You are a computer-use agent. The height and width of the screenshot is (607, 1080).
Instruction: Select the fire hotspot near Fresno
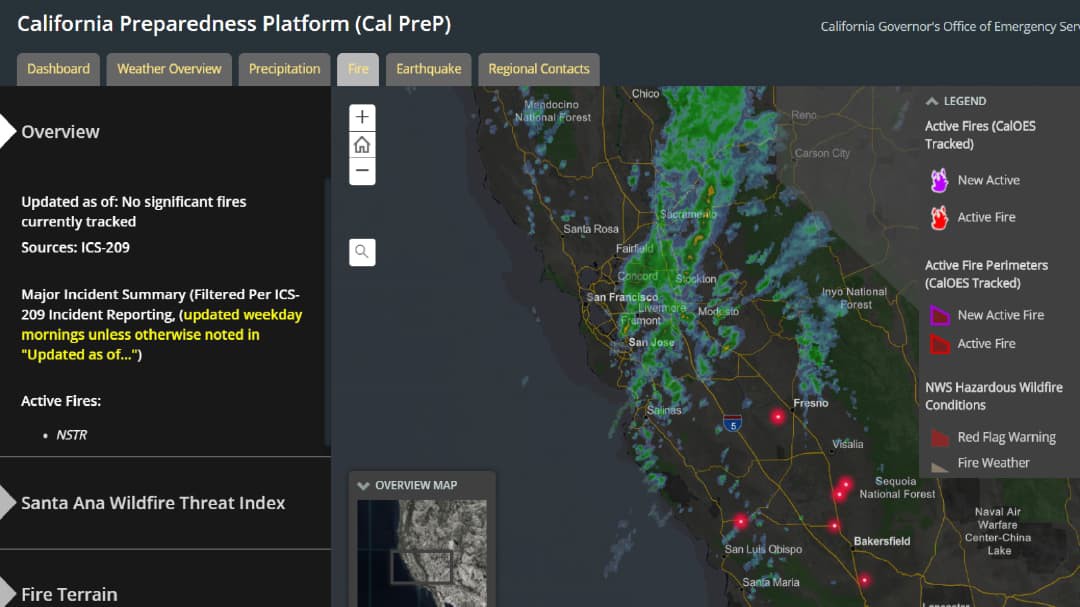tap(778, 416)
